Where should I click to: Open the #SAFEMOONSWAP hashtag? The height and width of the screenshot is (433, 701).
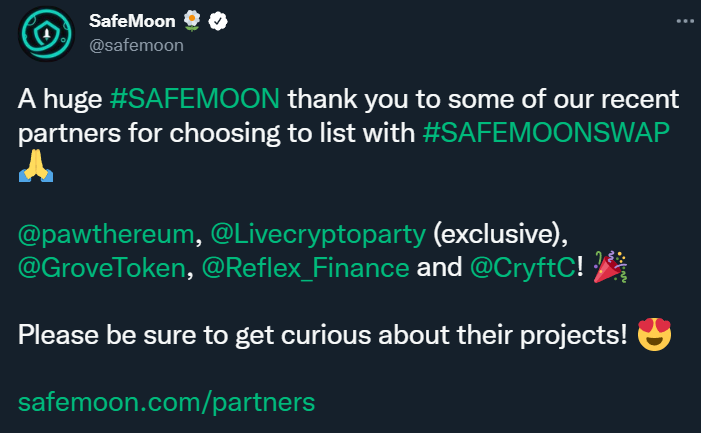(x=546, y=133)
